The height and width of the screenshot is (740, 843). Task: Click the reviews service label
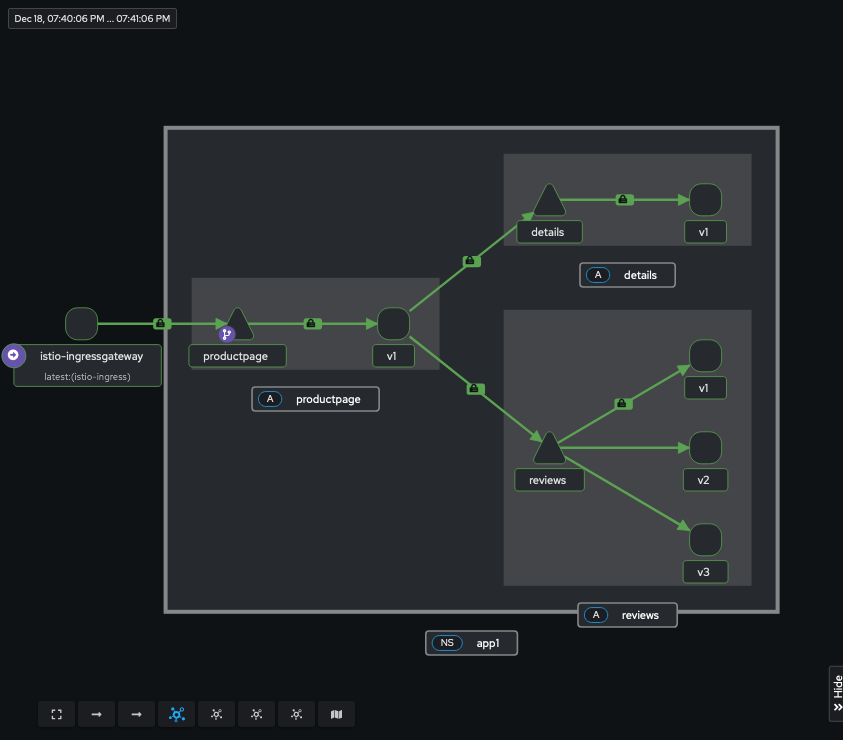point(549,480)
